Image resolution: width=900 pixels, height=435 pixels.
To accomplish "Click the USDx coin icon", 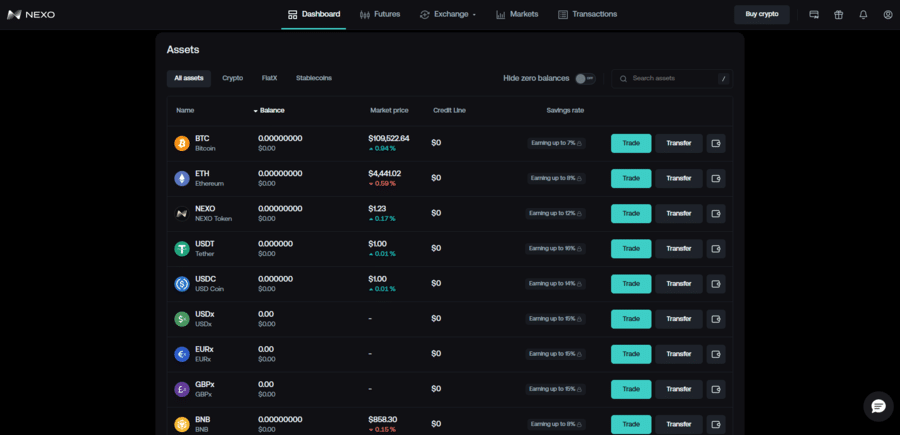I will 182,319.
